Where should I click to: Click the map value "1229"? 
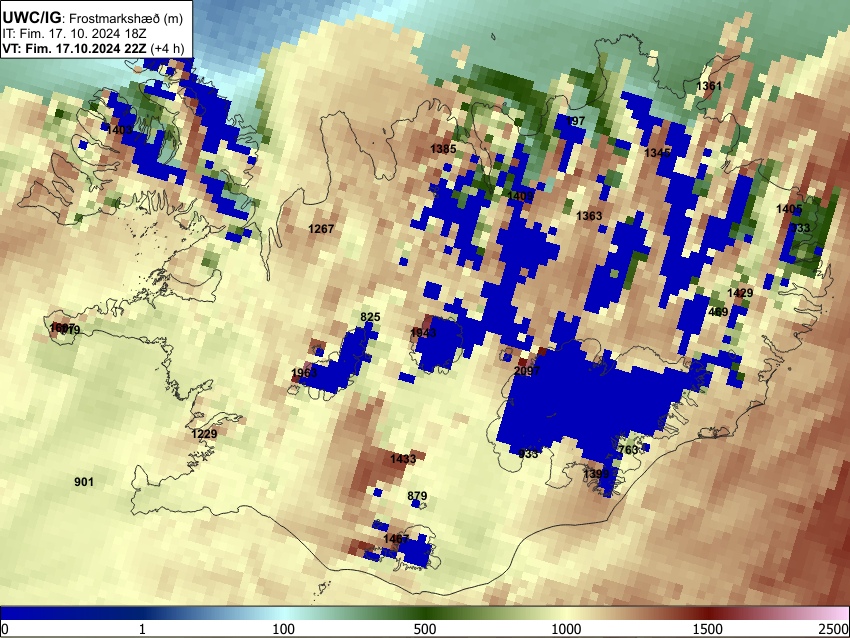[204, 434]
